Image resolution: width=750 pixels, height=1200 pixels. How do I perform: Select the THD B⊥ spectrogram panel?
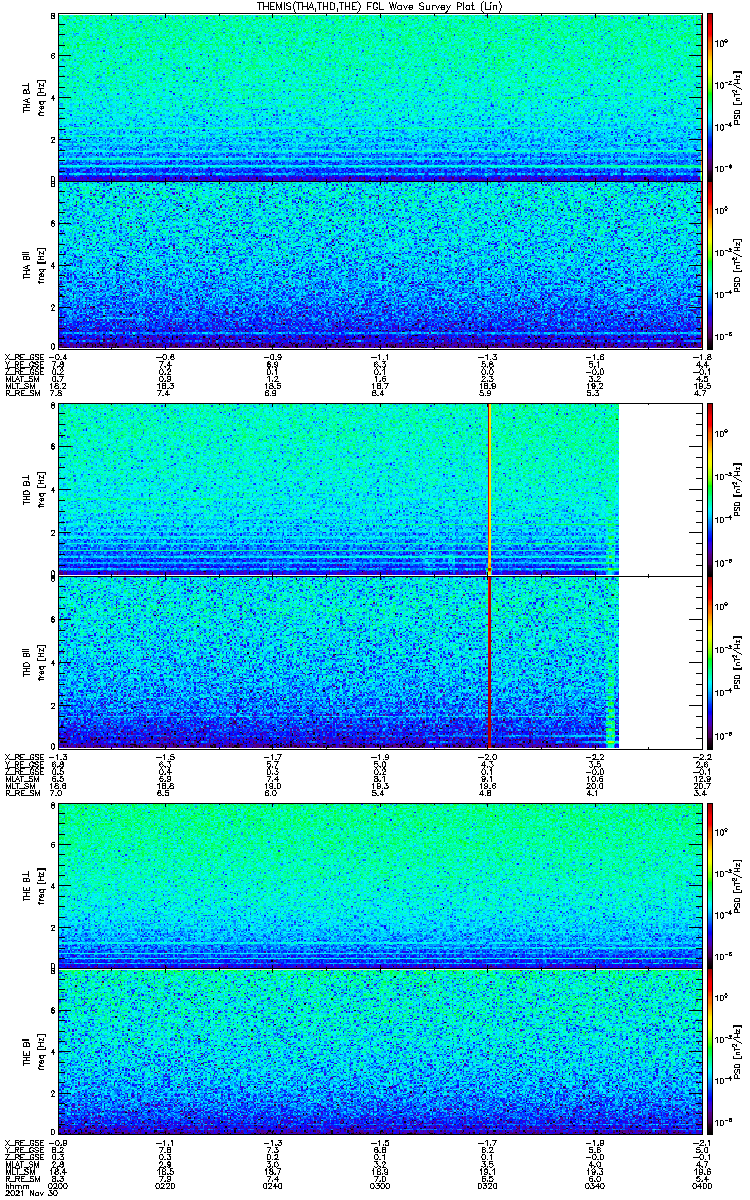[x=379, y=489]
